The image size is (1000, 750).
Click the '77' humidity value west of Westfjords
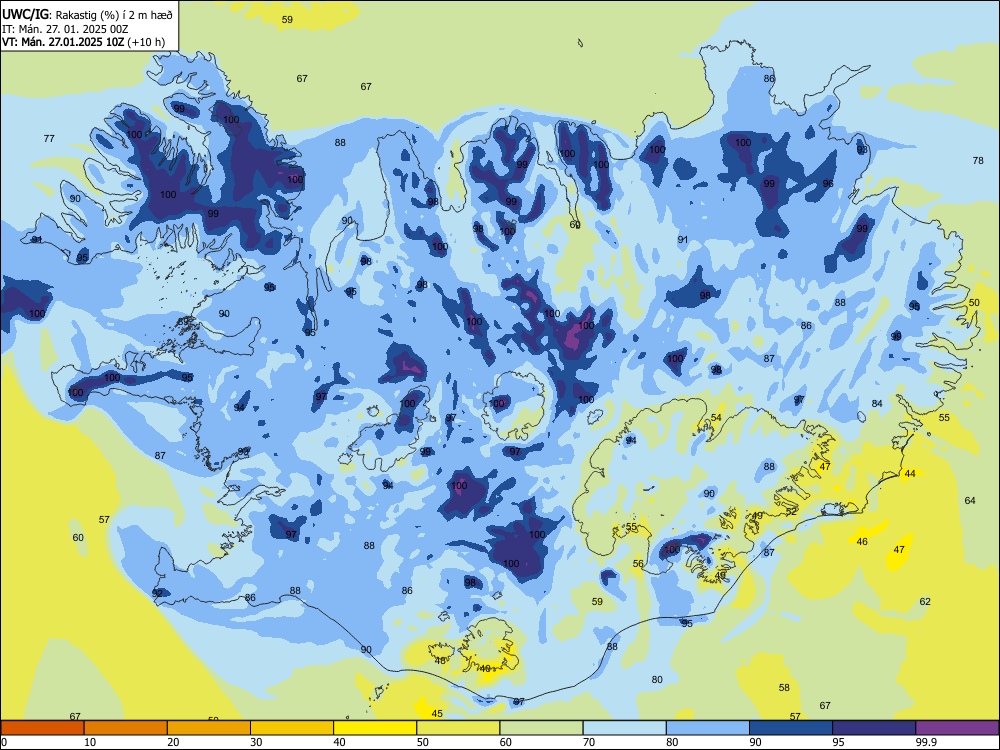(49, 138)
